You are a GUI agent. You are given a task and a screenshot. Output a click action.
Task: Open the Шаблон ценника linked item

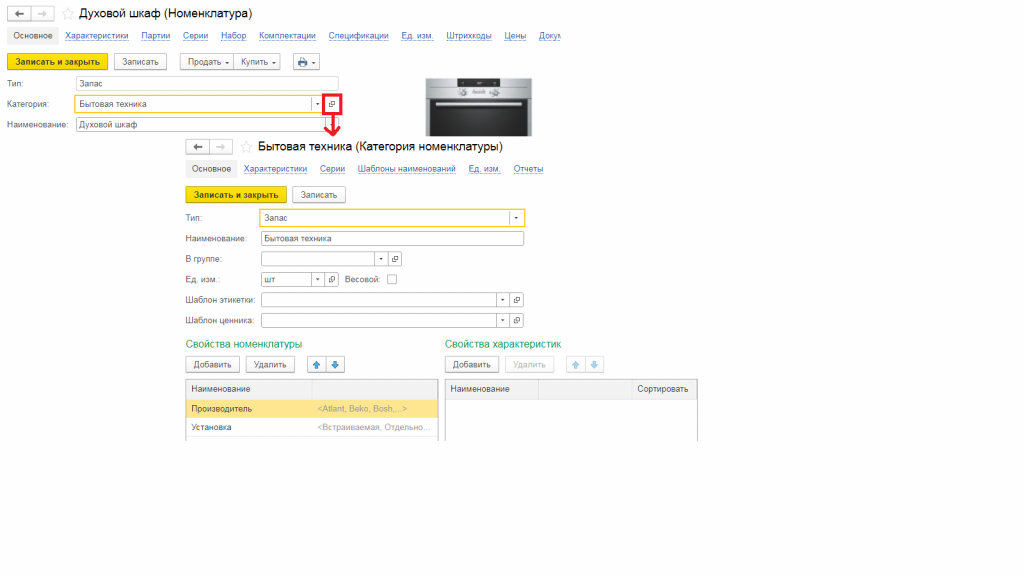coord(517,321)
